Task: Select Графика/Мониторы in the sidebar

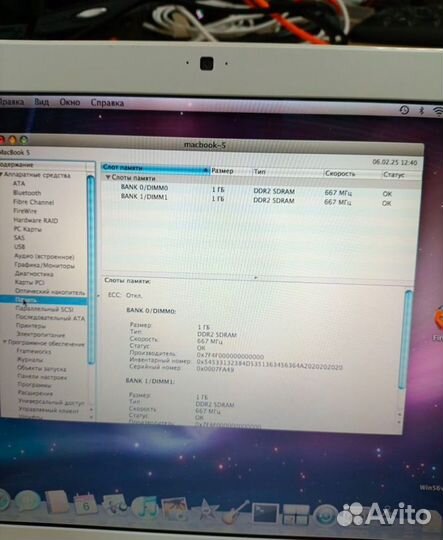Action: (x=44, y=265)
